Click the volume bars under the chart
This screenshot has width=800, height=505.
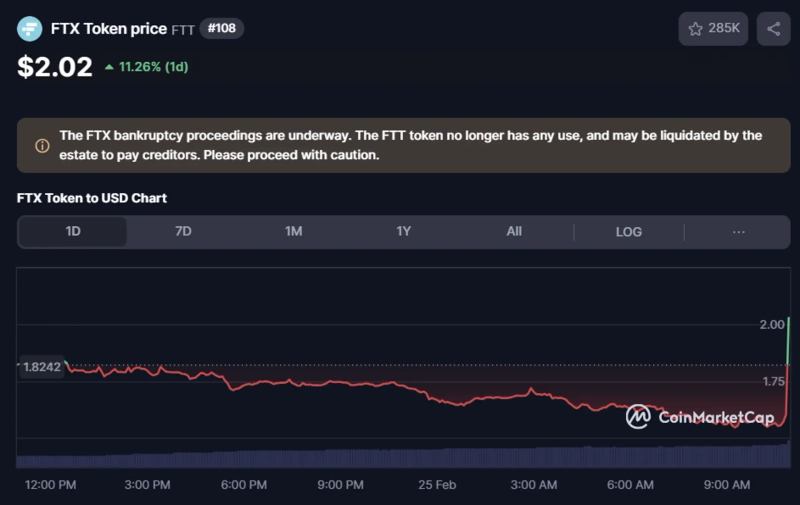coord(400,459)
